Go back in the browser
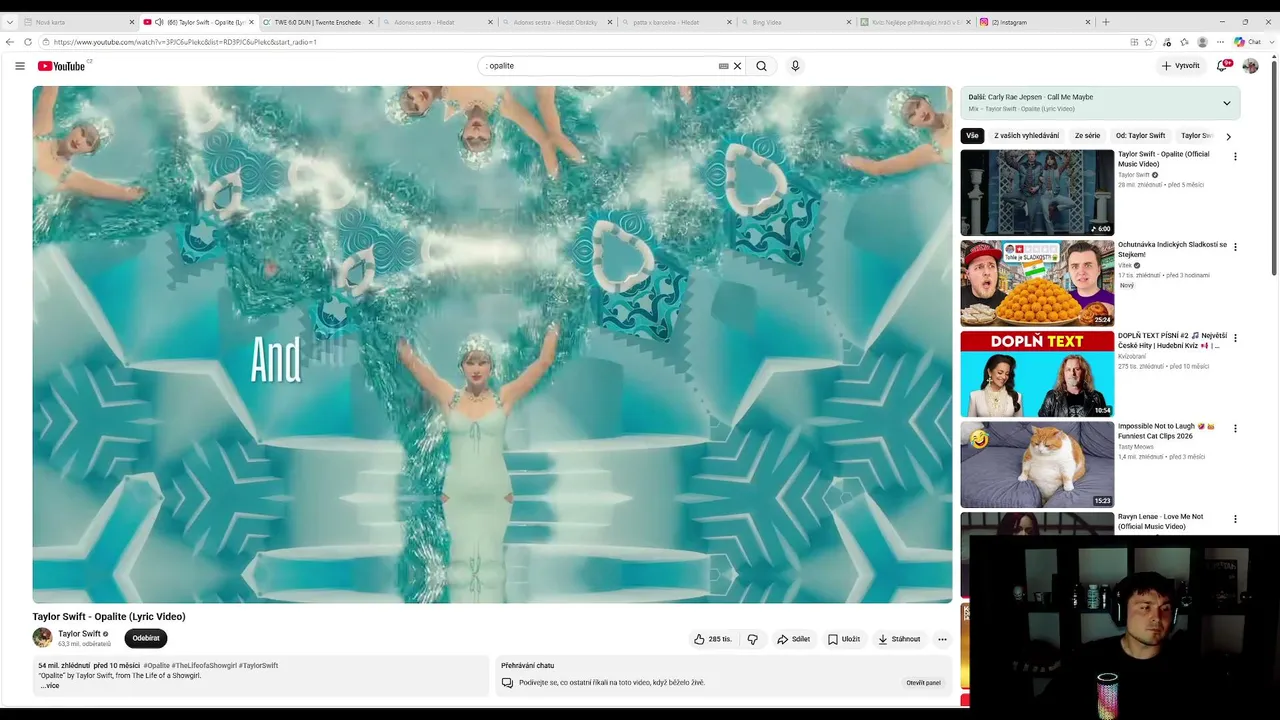 coord(10,42)
